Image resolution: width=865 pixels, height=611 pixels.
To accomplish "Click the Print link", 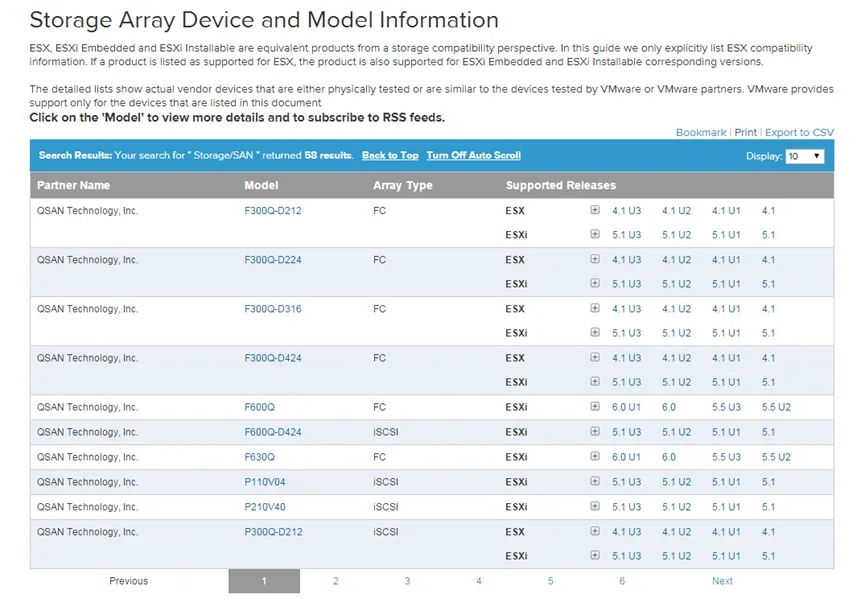I will pos(745,132).
